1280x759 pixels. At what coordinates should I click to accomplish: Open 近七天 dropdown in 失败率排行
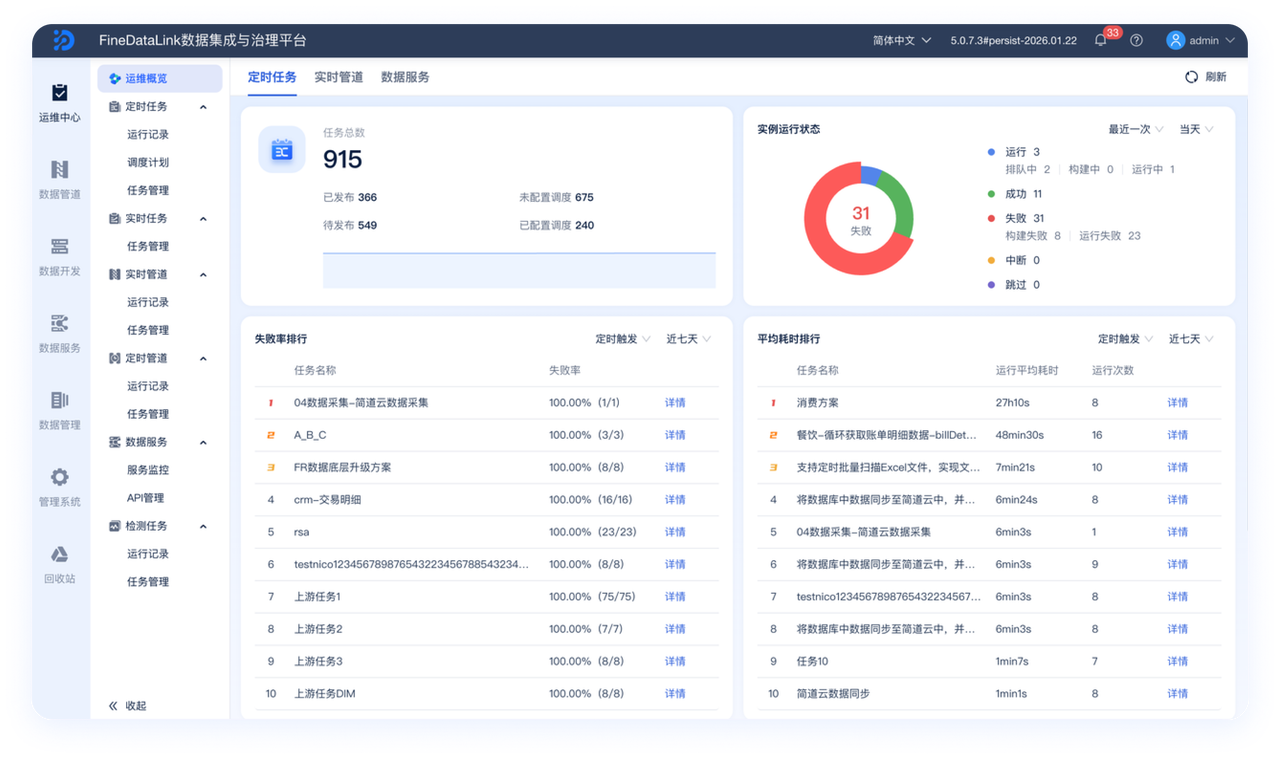coord(689,339)
